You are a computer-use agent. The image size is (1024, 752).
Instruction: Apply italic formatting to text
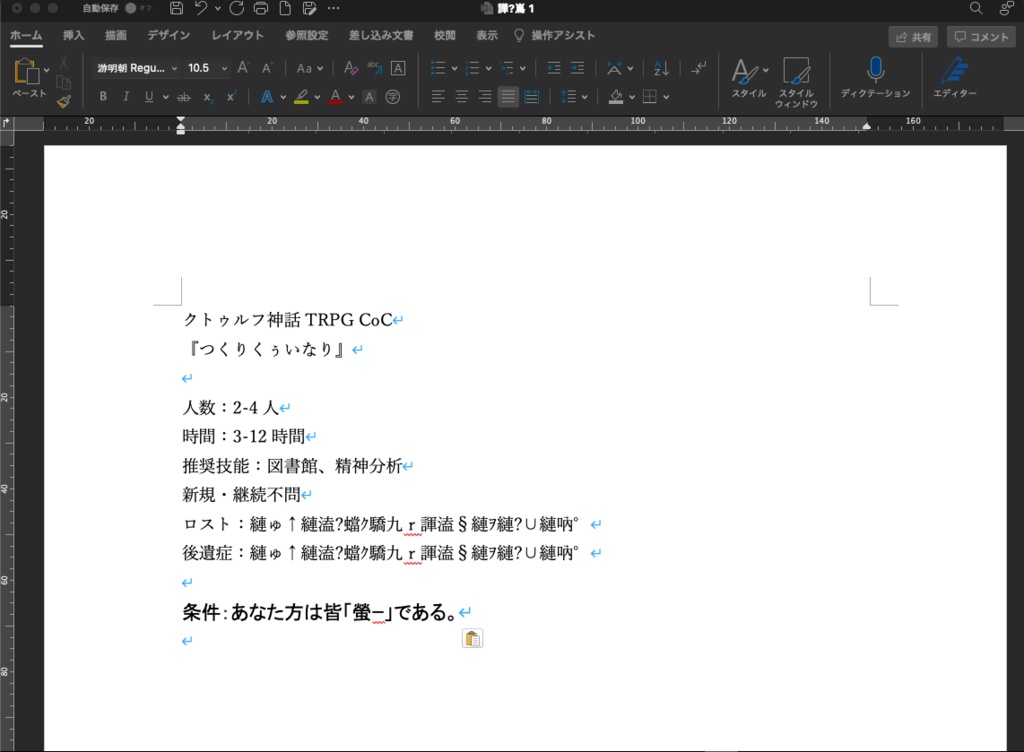[x=126, y=96]
